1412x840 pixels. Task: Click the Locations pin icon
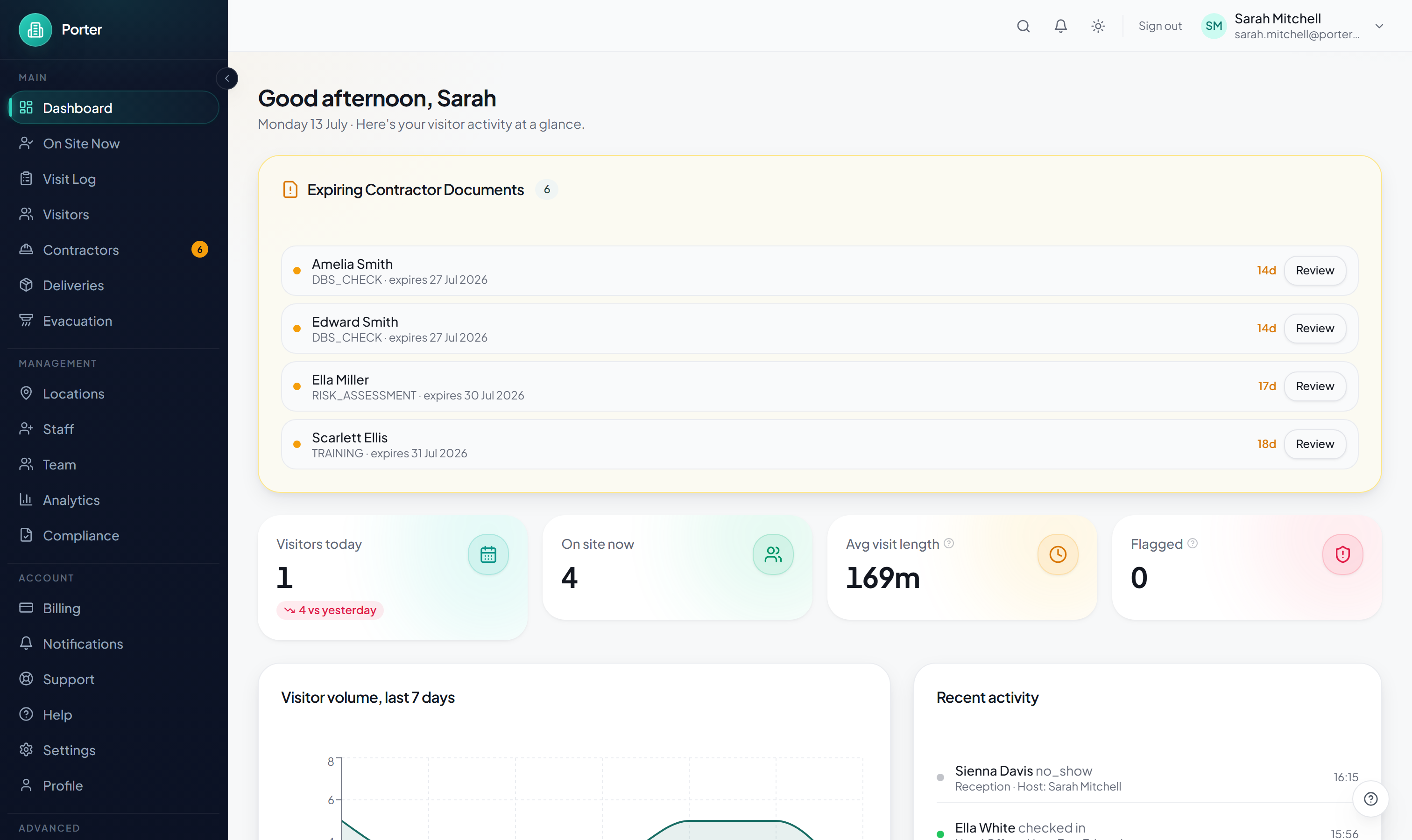pyautogui.click(x=26, y=393)
